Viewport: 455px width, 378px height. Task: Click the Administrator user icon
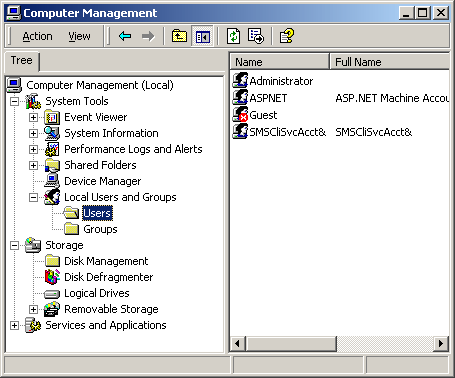click(240, 80)
